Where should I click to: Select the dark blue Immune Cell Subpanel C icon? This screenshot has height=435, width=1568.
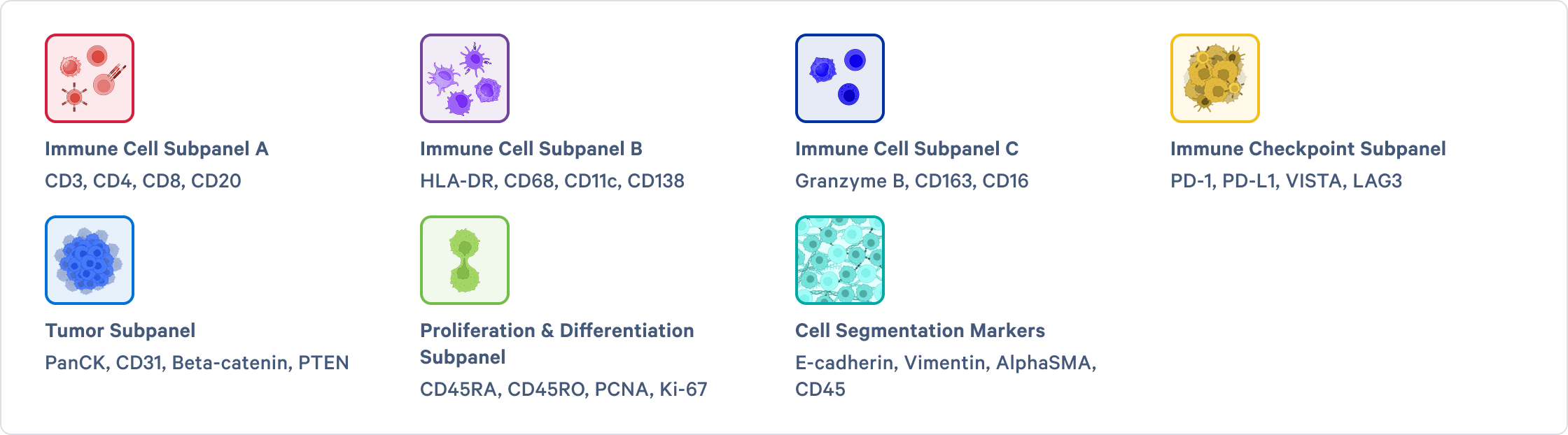(x=840, y=78)
